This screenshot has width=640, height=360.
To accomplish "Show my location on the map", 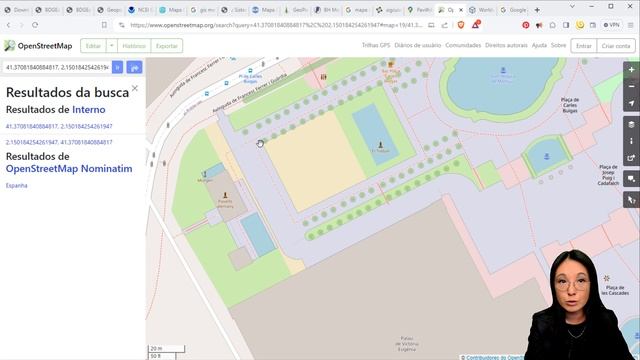I will click(x=631, y=103).
